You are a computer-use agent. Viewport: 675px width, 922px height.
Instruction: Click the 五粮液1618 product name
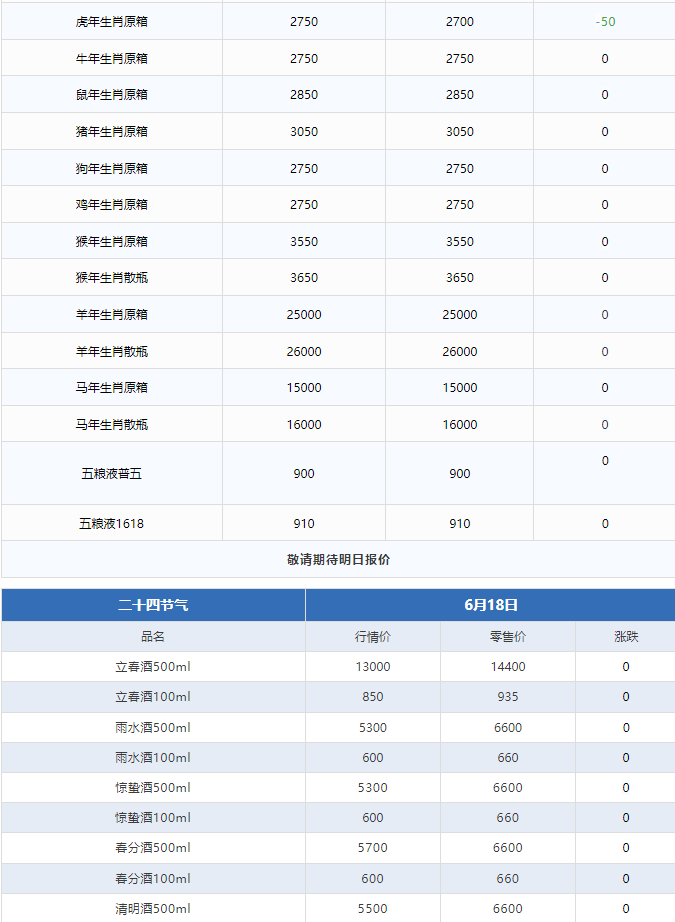112,524
